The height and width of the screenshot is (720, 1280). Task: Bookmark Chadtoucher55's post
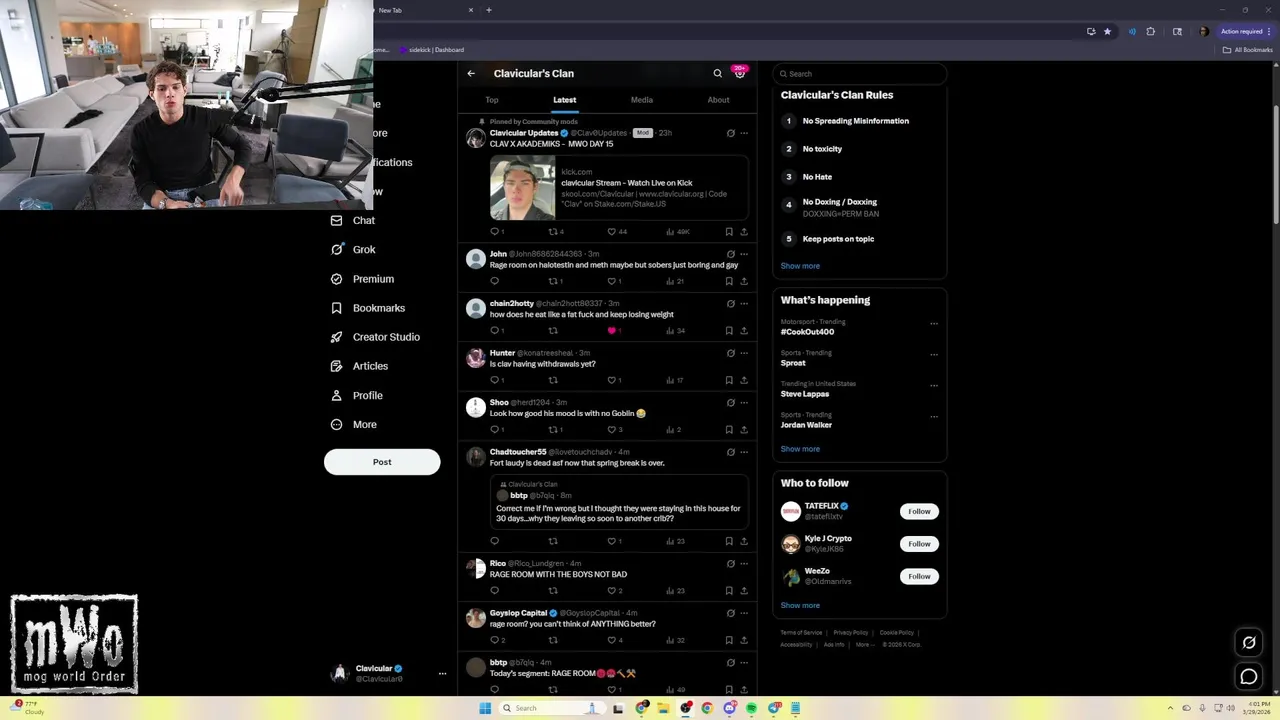click(729, 541)
